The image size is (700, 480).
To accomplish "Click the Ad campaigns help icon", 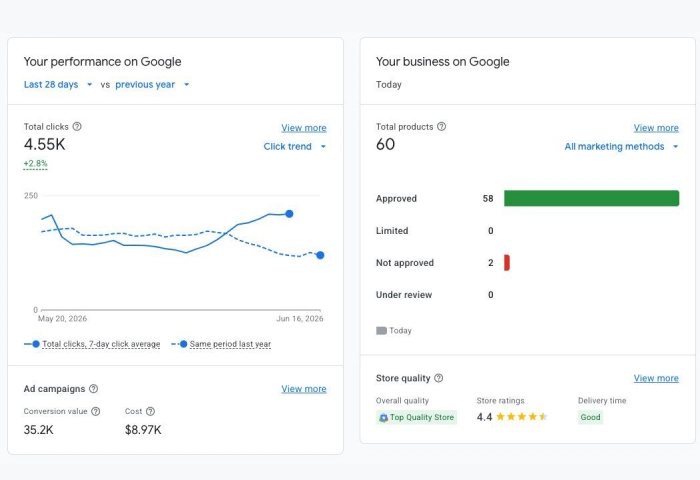I will (x=93, y=389).
